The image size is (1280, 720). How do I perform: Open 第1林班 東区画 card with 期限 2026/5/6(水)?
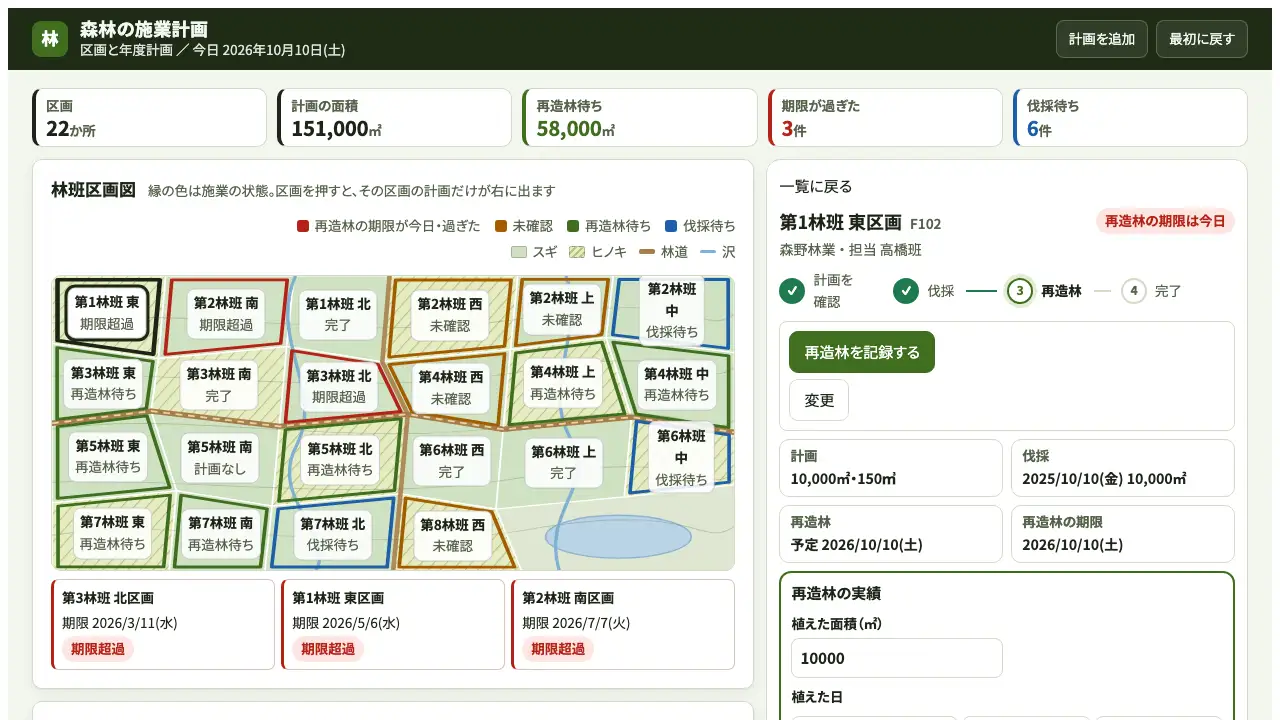point(393,625)
